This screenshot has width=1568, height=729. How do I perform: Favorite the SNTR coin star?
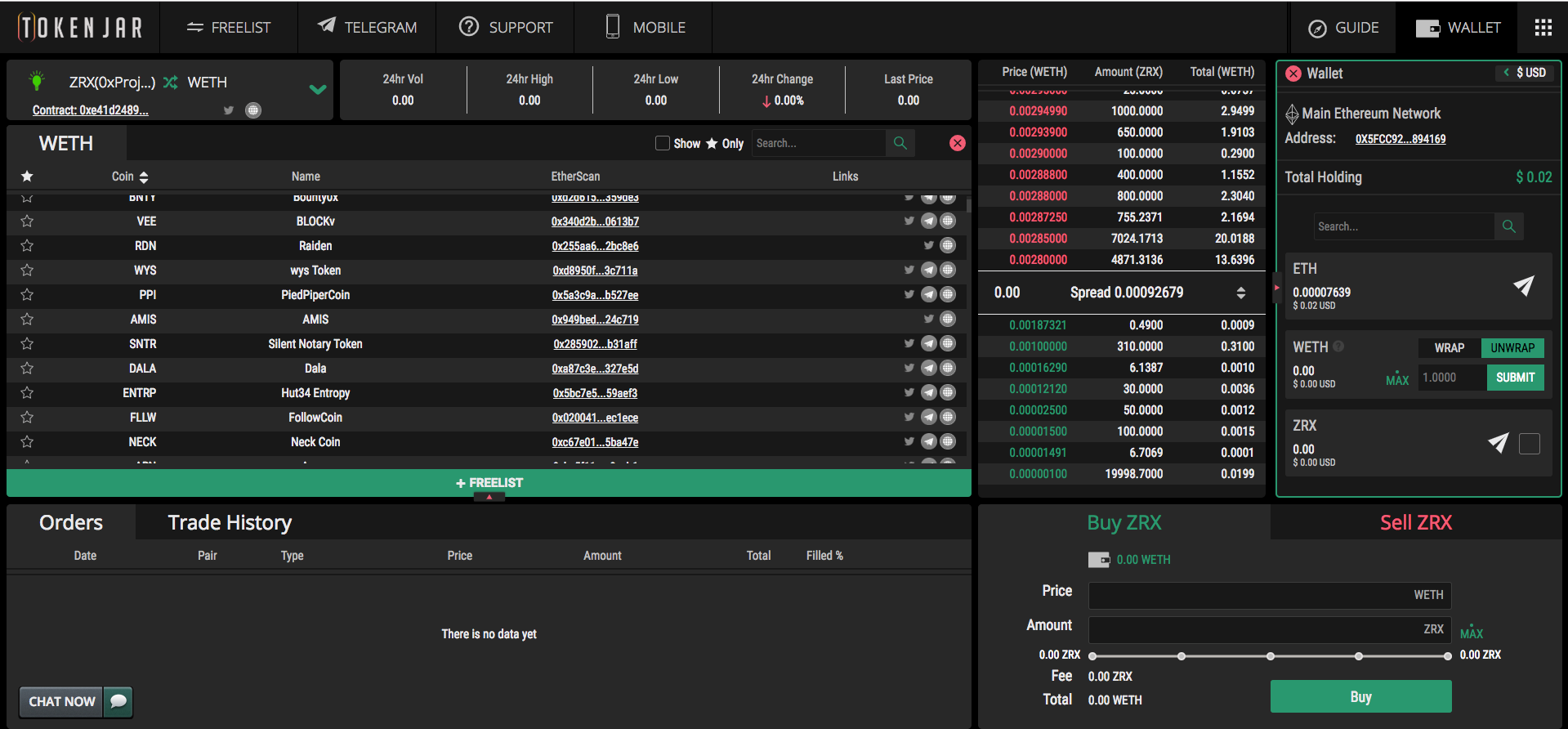(x=27, y=343)
